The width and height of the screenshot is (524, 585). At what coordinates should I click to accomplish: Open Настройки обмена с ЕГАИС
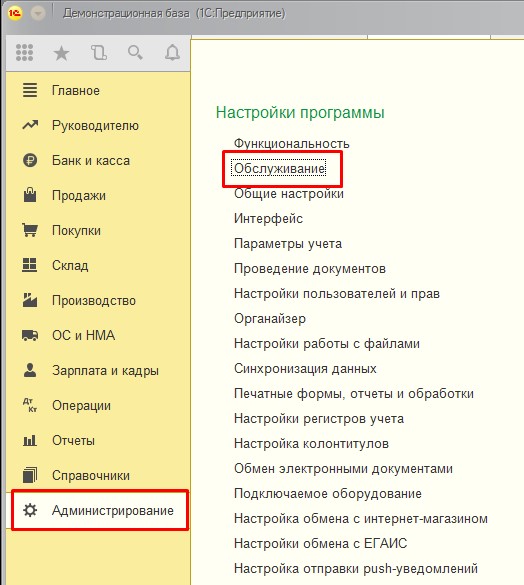320,544
